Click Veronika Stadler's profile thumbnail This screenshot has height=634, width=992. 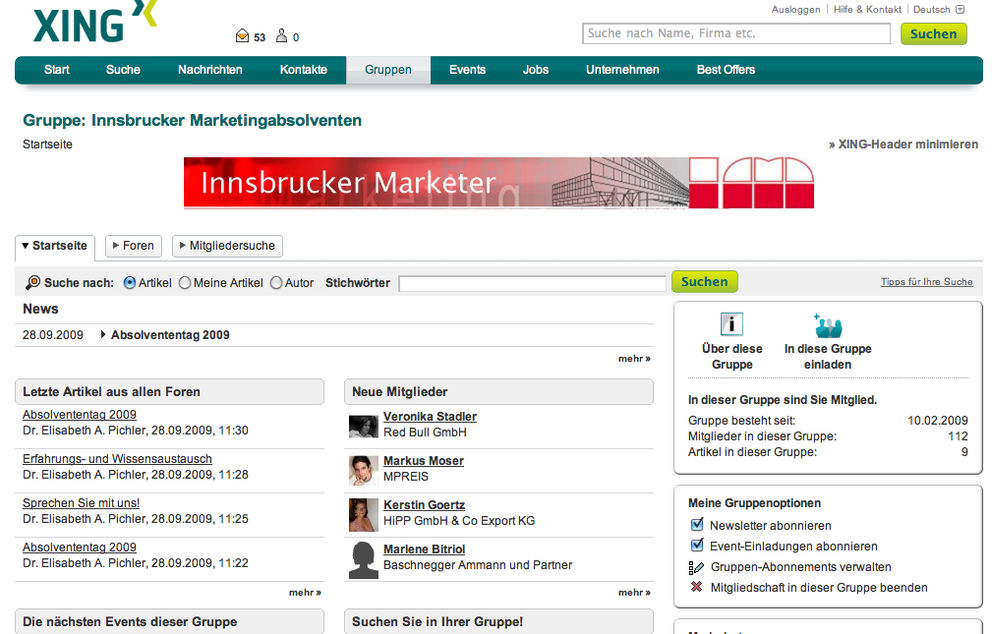pos(363,425)
